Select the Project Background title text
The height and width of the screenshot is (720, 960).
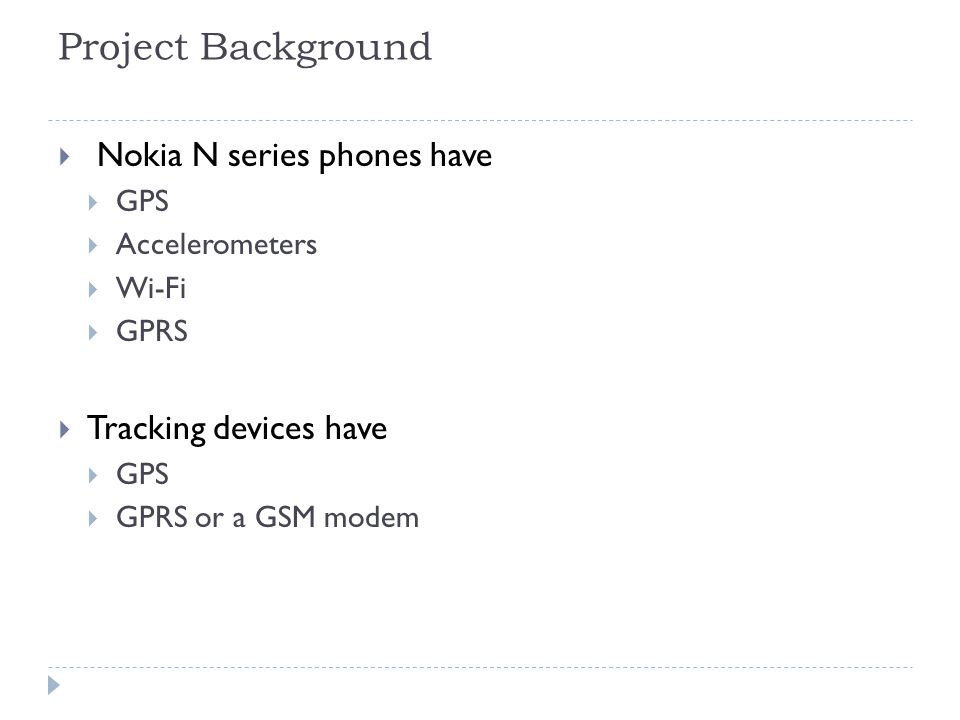point(245,48)
